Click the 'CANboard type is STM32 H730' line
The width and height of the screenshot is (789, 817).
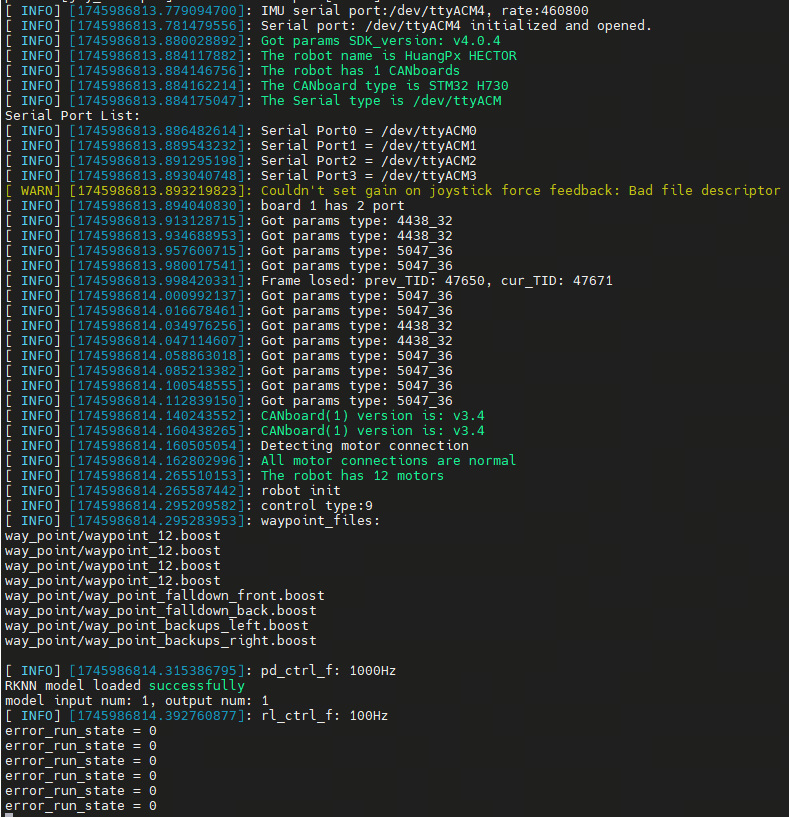[x=380, y=85]
